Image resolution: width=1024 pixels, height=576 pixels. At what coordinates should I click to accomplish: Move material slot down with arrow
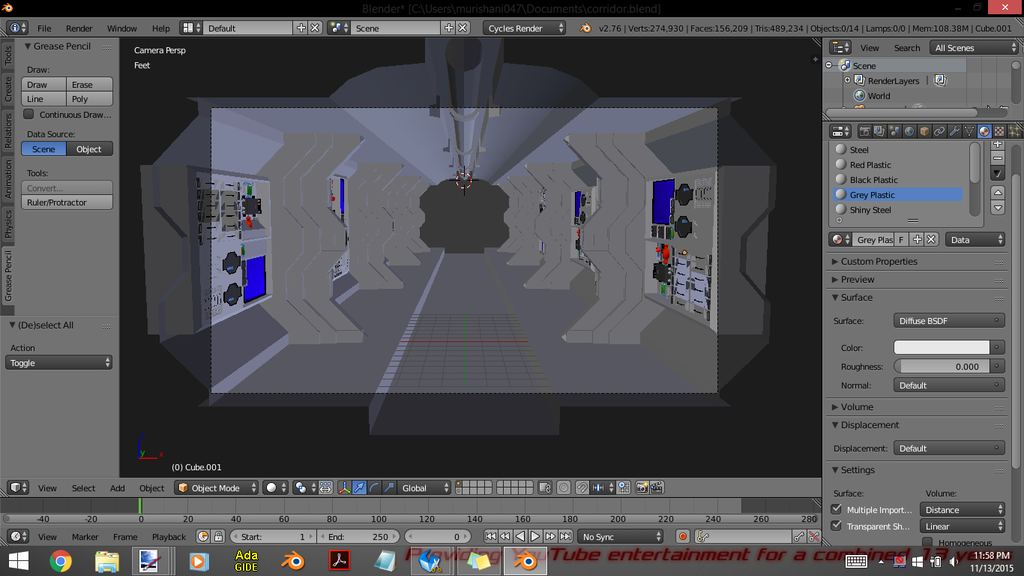coord(997,208)
